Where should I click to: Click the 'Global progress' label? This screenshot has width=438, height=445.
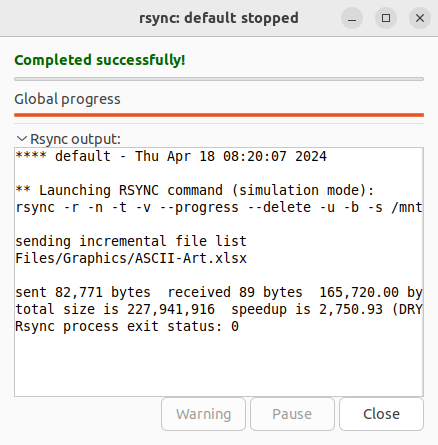coord(67,99)
